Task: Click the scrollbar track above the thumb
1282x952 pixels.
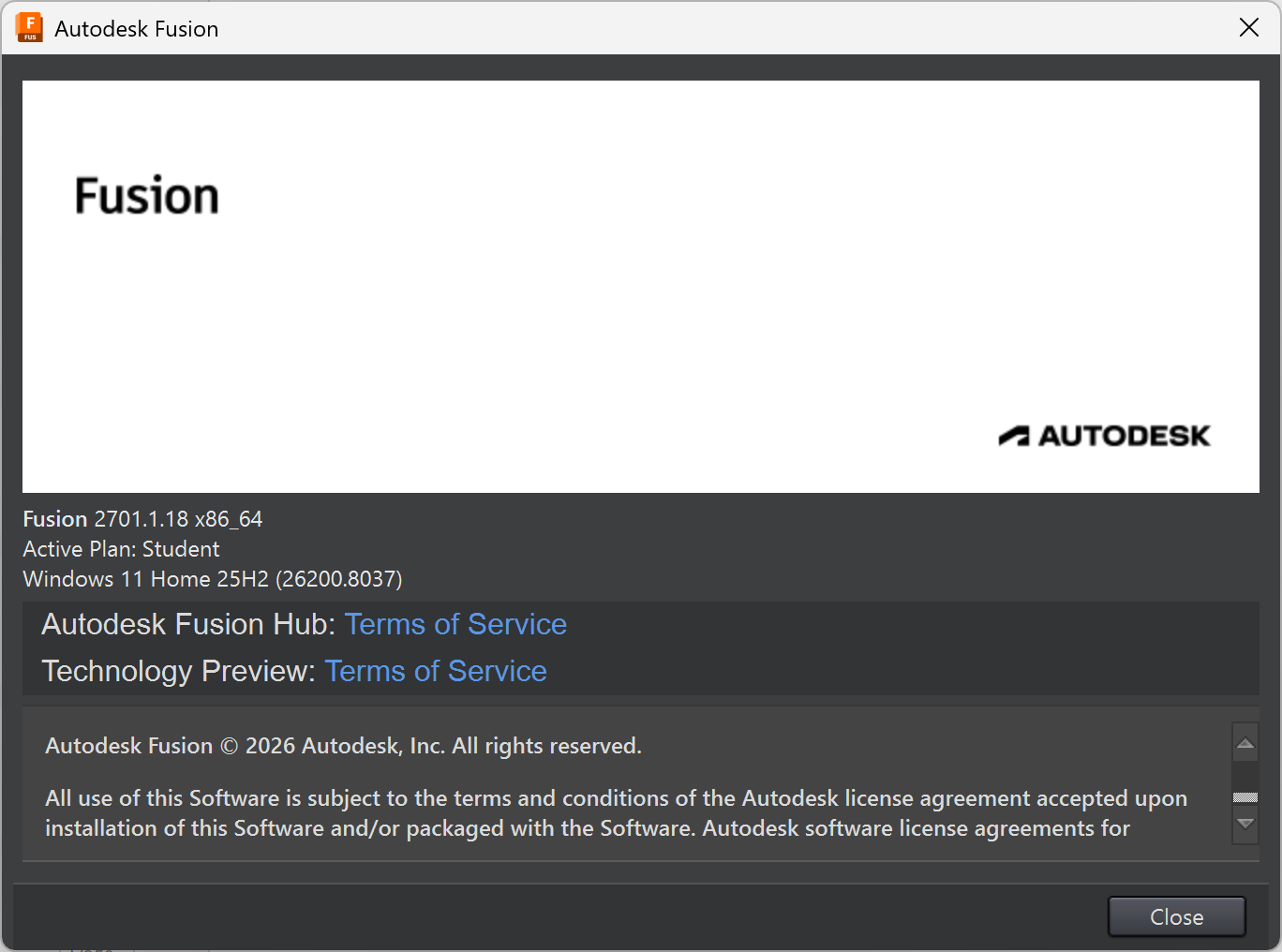Action: pyautogui.click(x=1245, y=775)
